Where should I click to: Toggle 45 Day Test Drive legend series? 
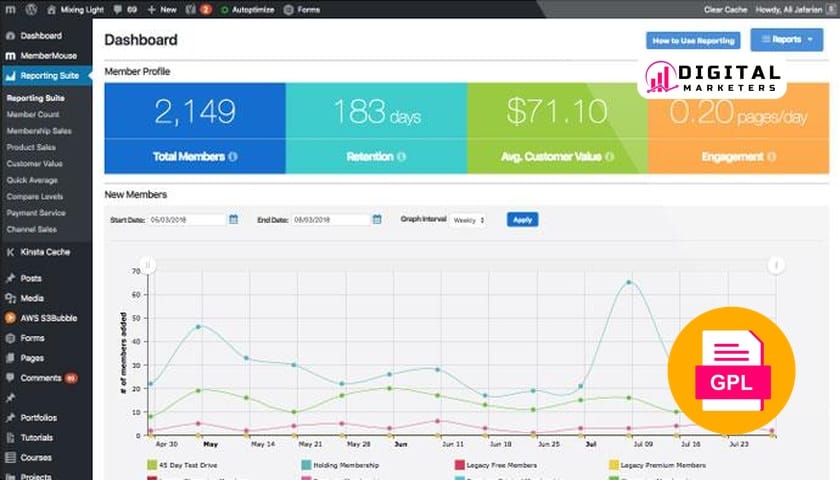(152, 465)
